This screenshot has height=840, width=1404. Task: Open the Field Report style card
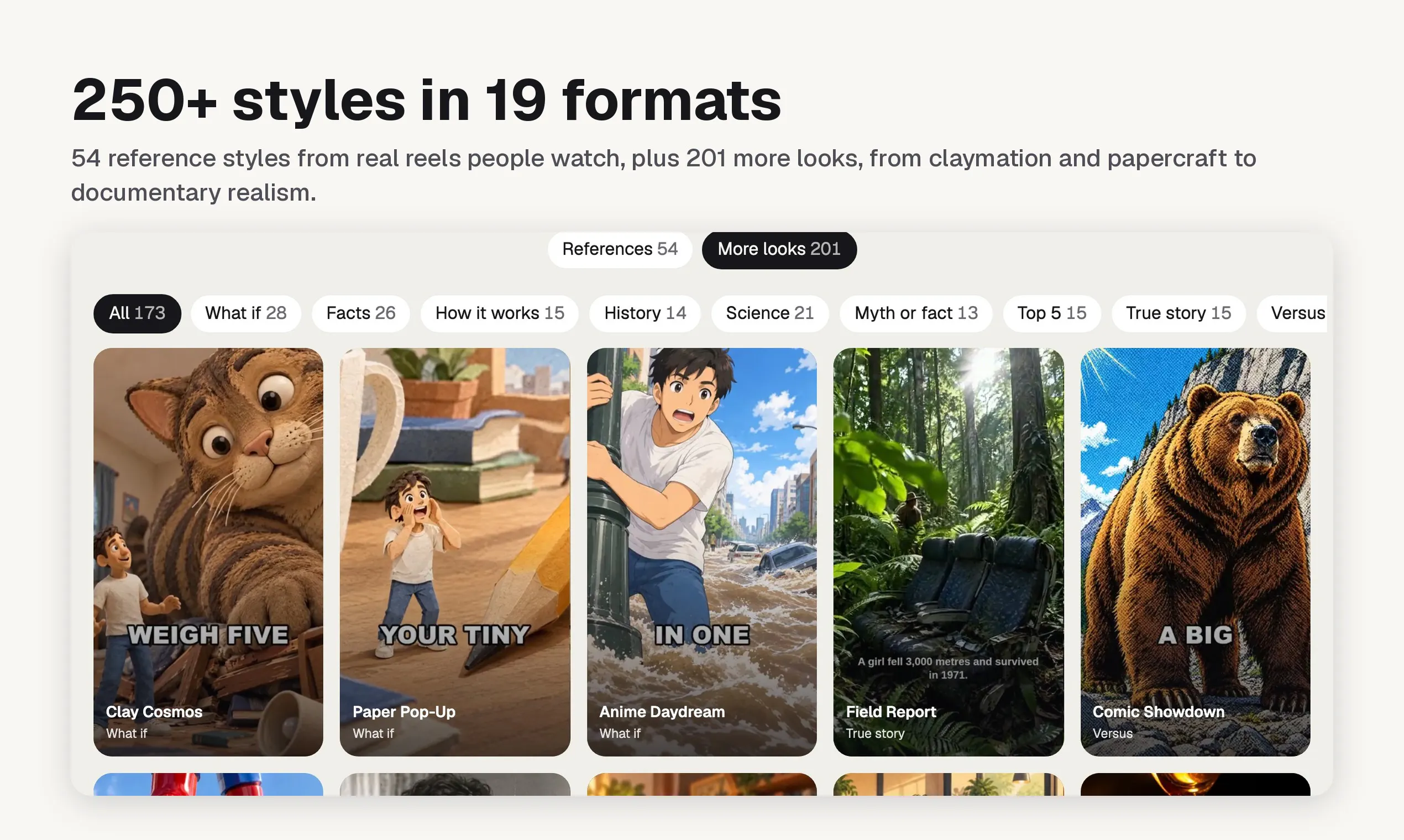pyautogui.click(x=949, y=552)
